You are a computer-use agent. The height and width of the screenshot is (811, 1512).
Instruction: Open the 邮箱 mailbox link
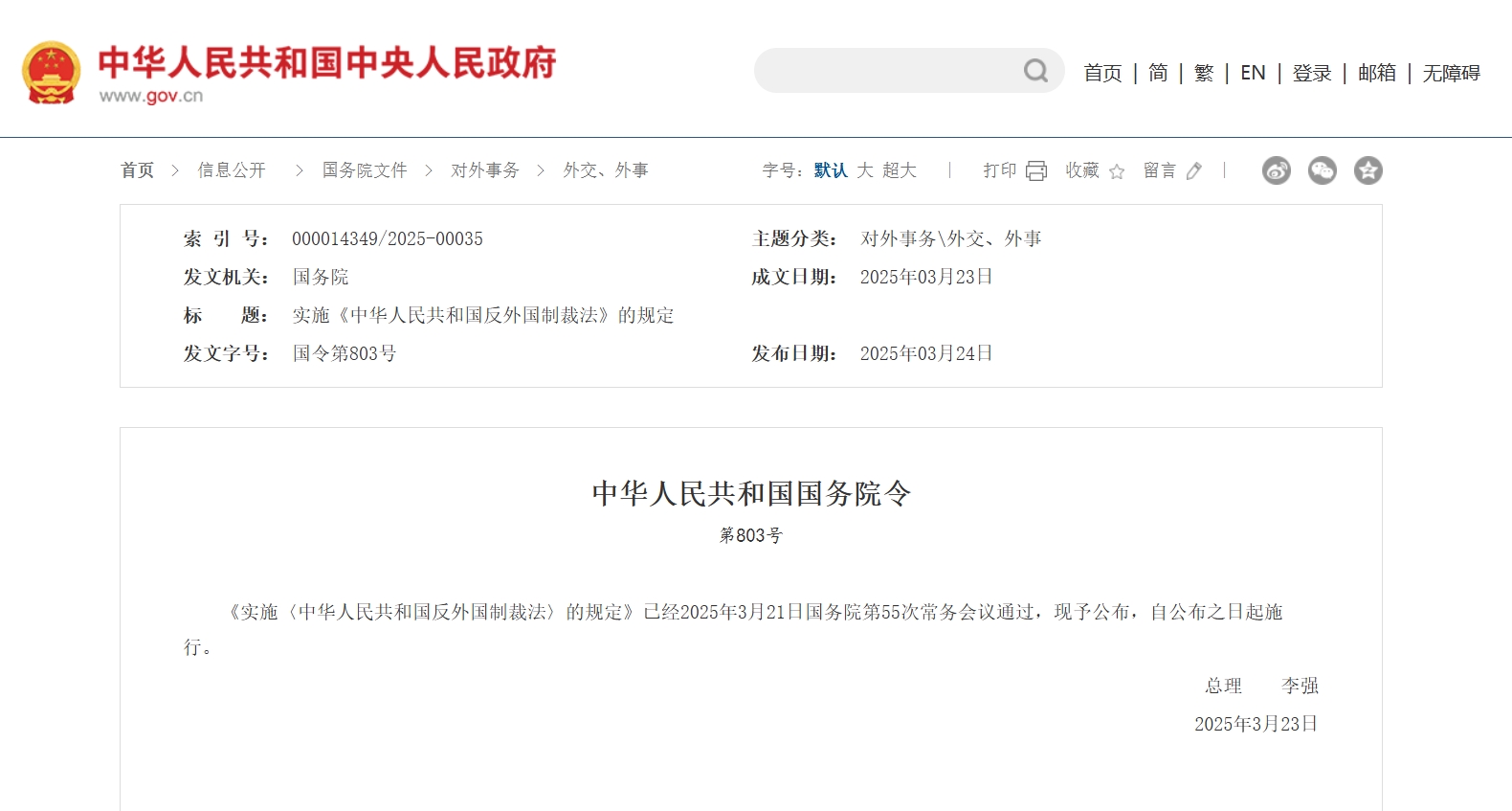(x=1377, y=73)
